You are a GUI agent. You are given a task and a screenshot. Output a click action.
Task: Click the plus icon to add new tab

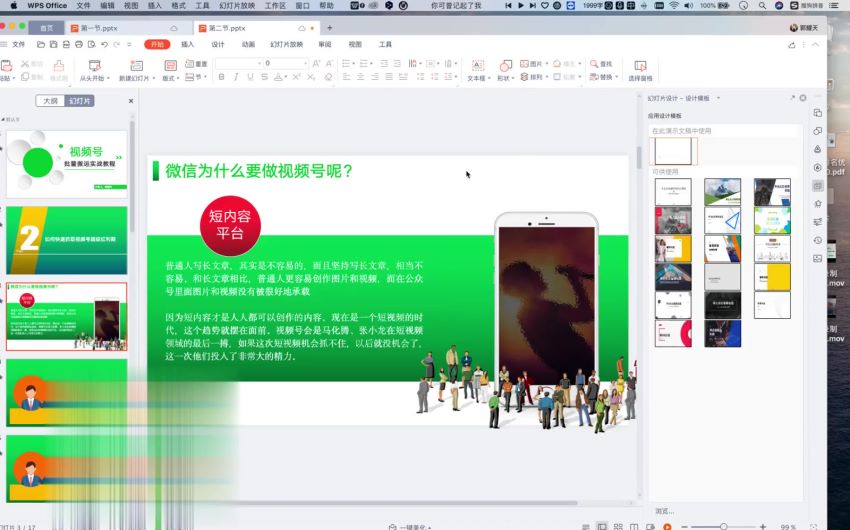(329, 28)
